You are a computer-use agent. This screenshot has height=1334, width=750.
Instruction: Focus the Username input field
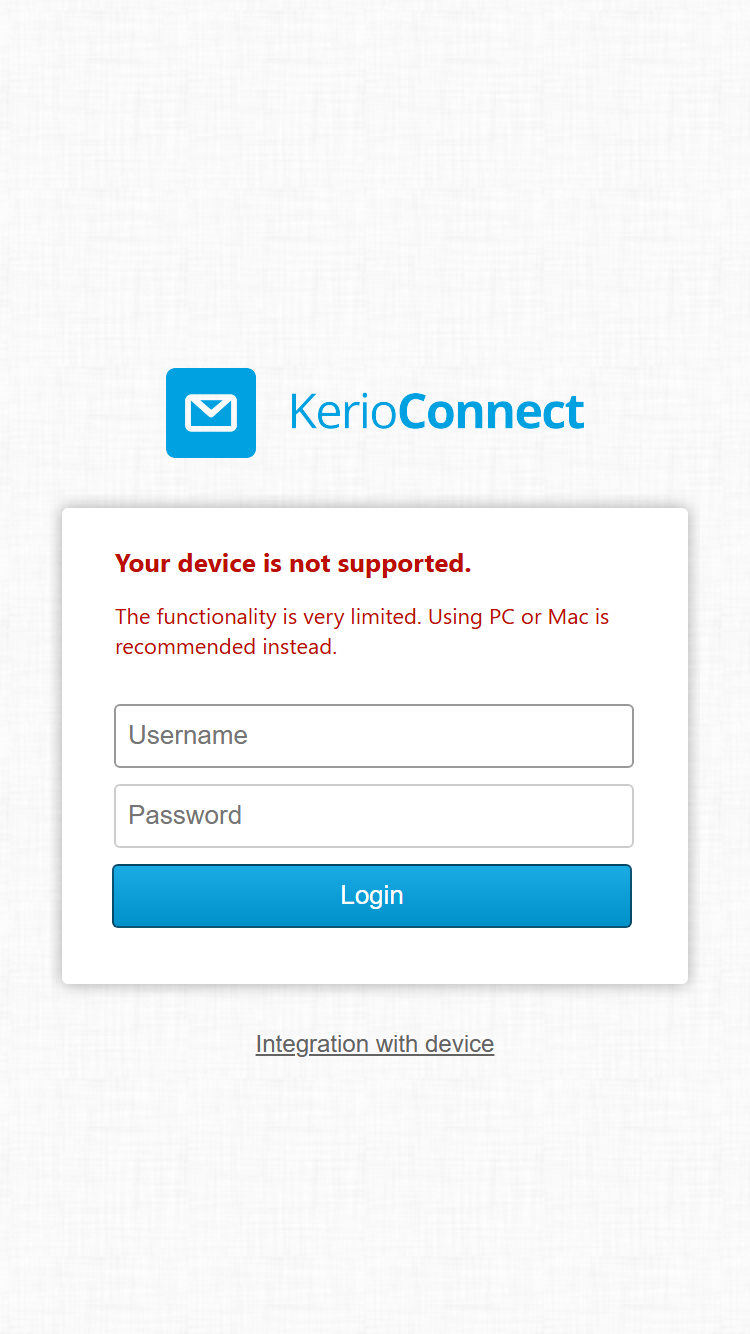pos(374,736)
